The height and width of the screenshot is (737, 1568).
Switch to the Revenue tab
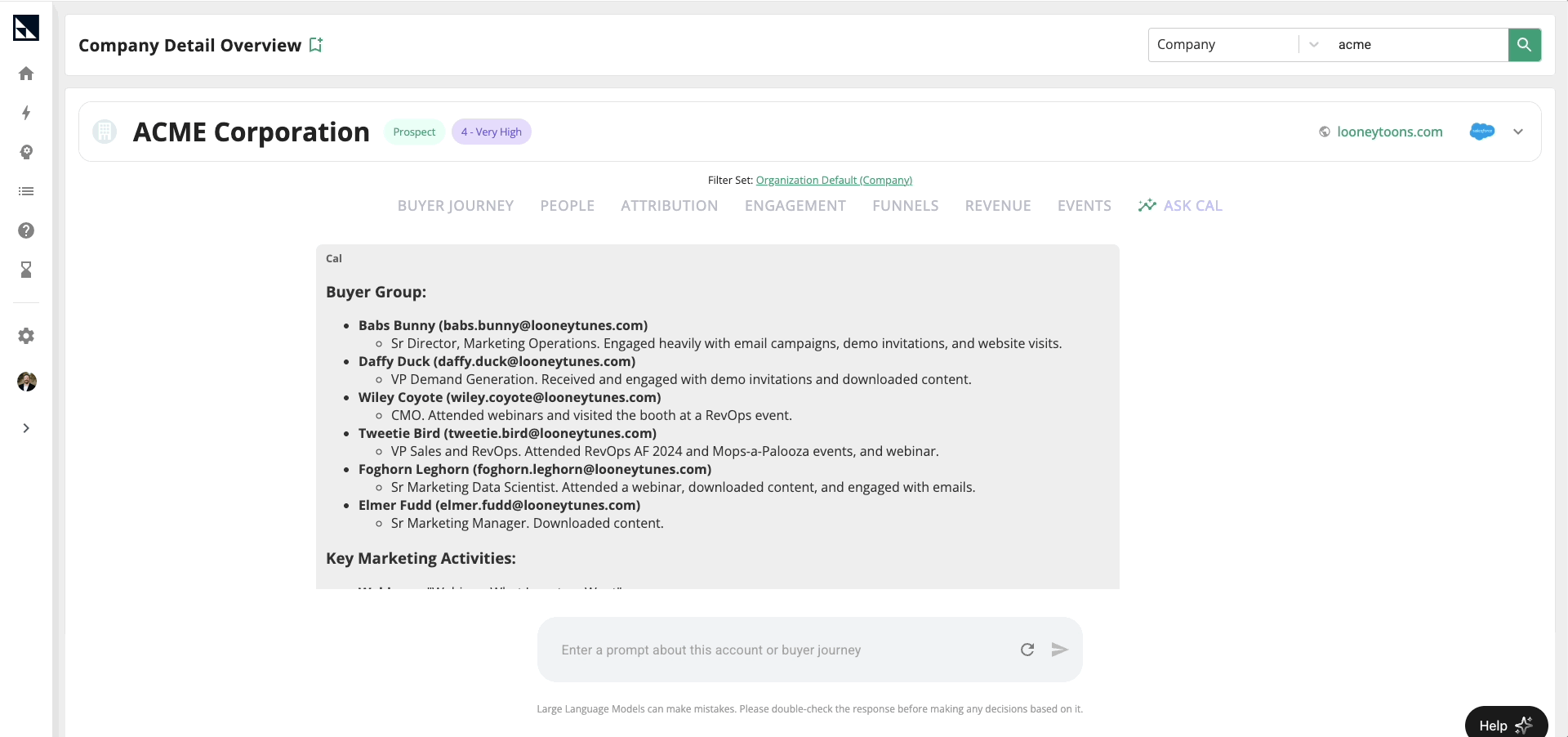coord(997,206)
